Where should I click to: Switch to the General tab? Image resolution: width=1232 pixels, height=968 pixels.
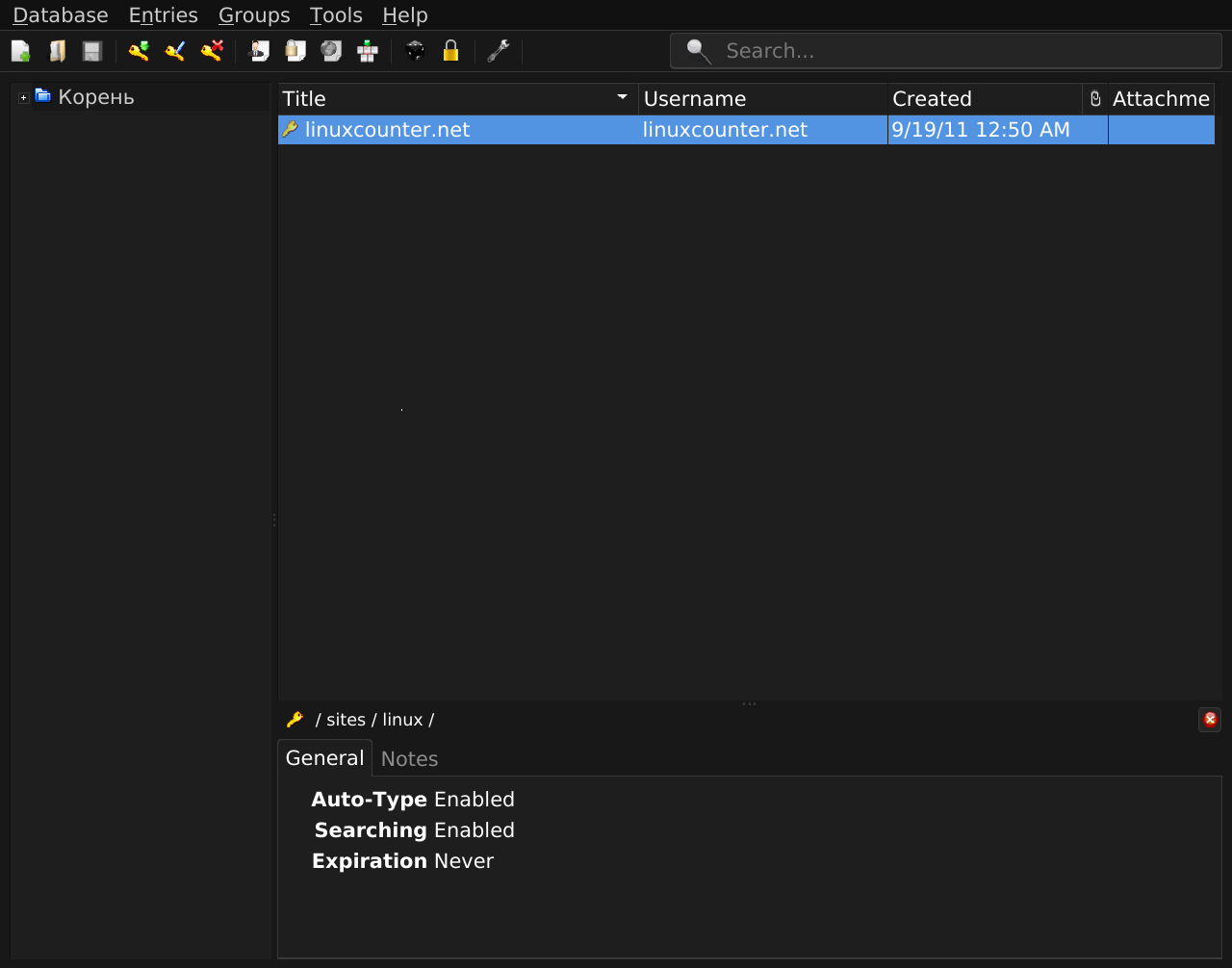coord(324,757)
